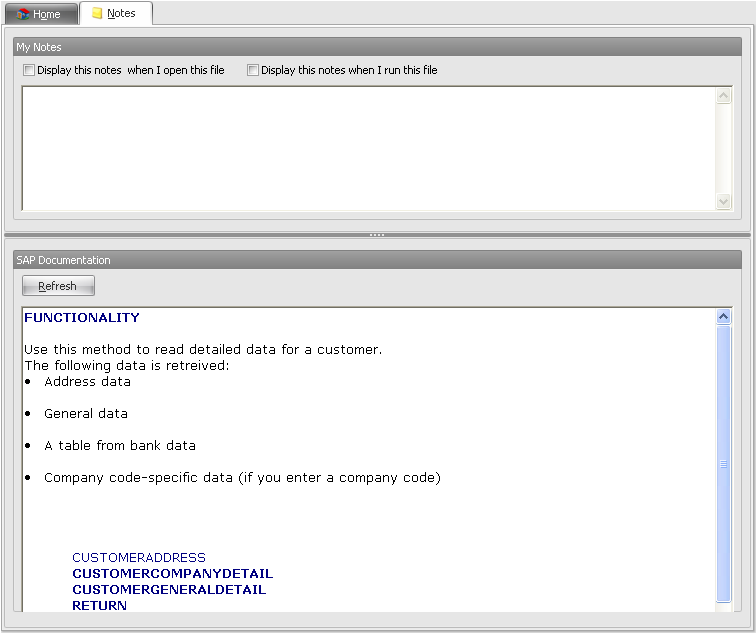The width and height of the screenshot is (756, 633).
Task: Enable display notes when running file
Action: 253,70
